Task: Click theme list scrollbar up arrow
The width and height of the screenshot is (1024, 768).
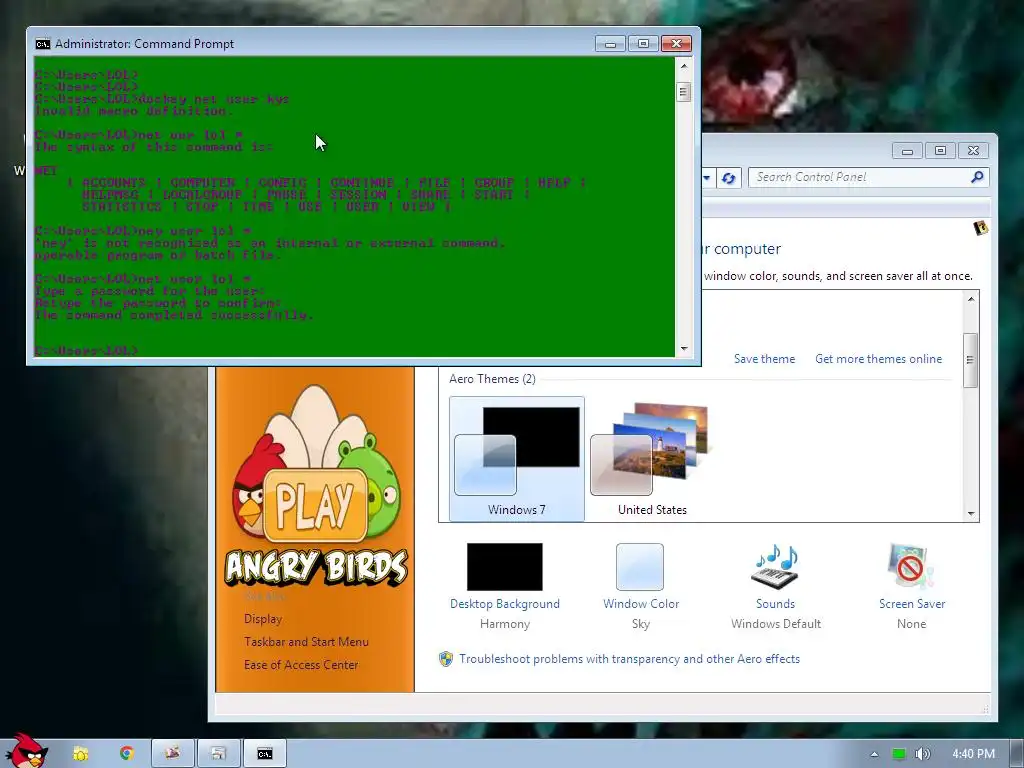Action: (971, 298)
